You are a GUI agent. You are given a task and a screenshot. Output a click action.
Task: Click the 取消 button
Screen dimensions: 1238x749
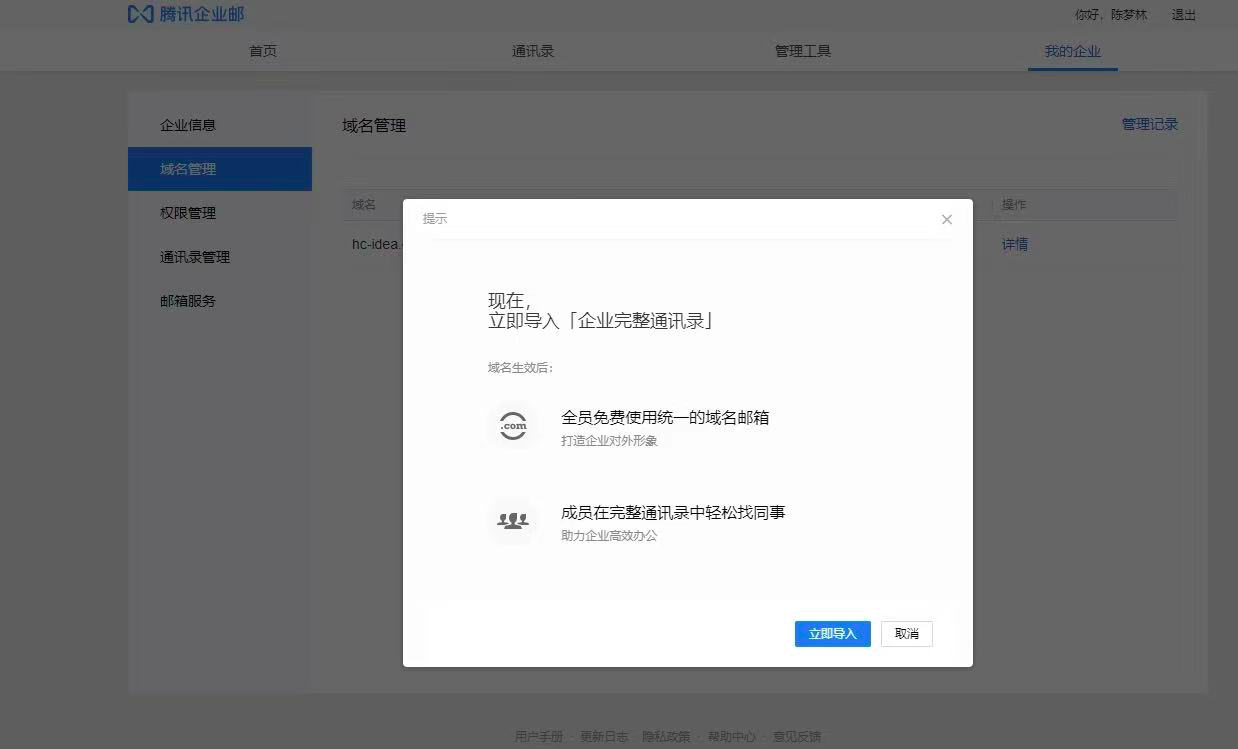[907, 634]
